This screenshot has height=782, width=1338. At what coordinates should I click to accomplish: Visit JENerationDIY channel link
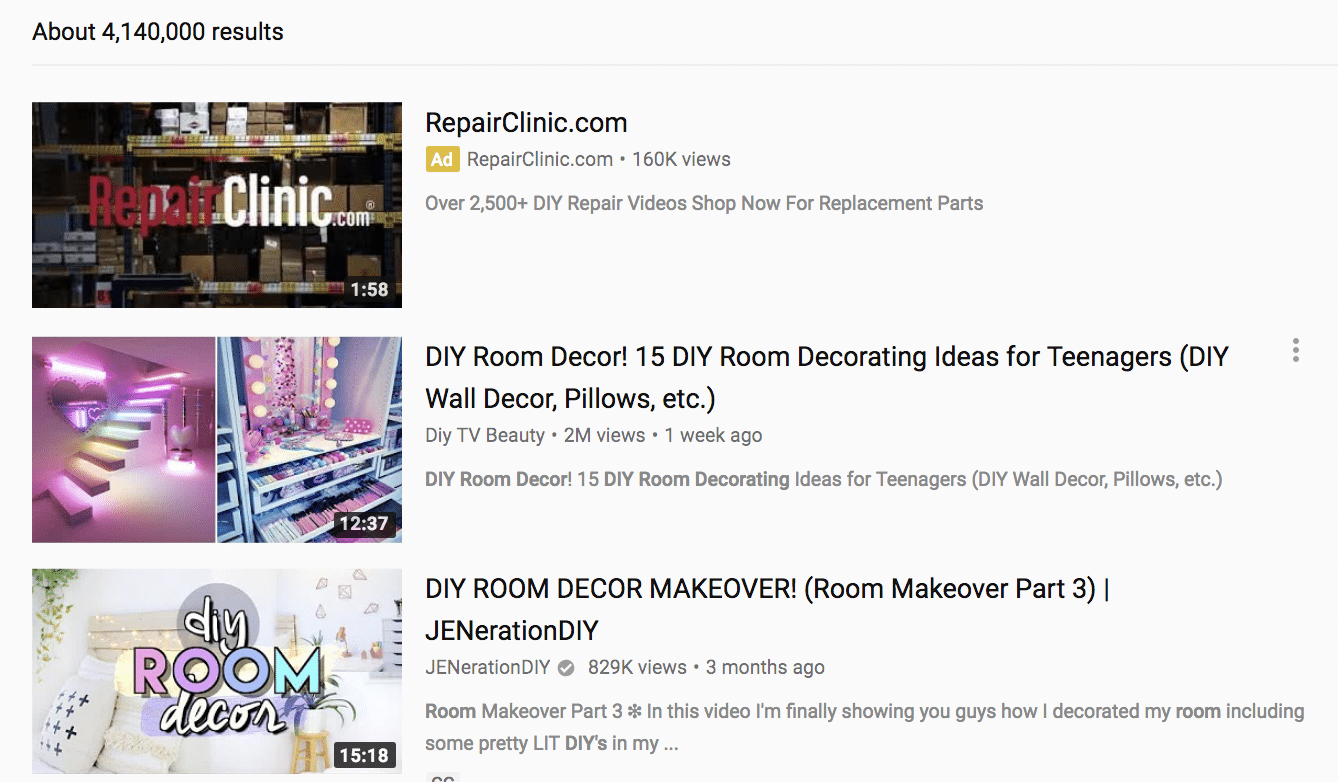(x=488, y=667)
